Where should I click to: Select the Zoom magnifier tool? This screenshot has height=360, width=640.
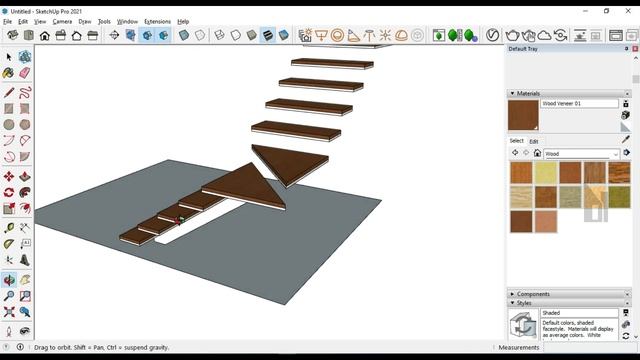coord(9,296)
